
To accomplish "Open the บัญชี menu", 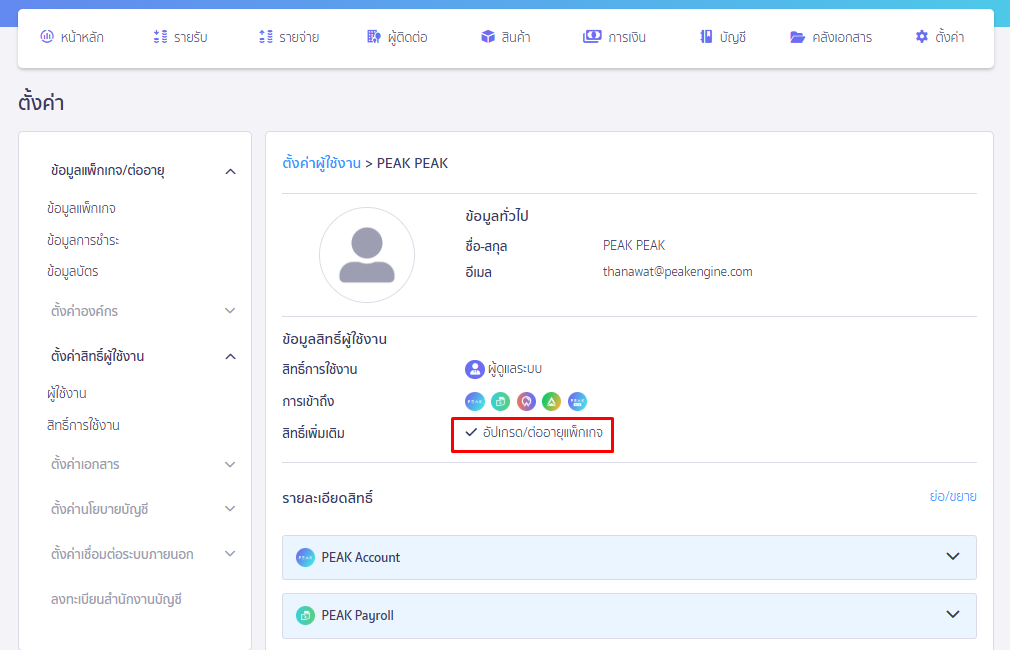I will [x=732, y=37].
